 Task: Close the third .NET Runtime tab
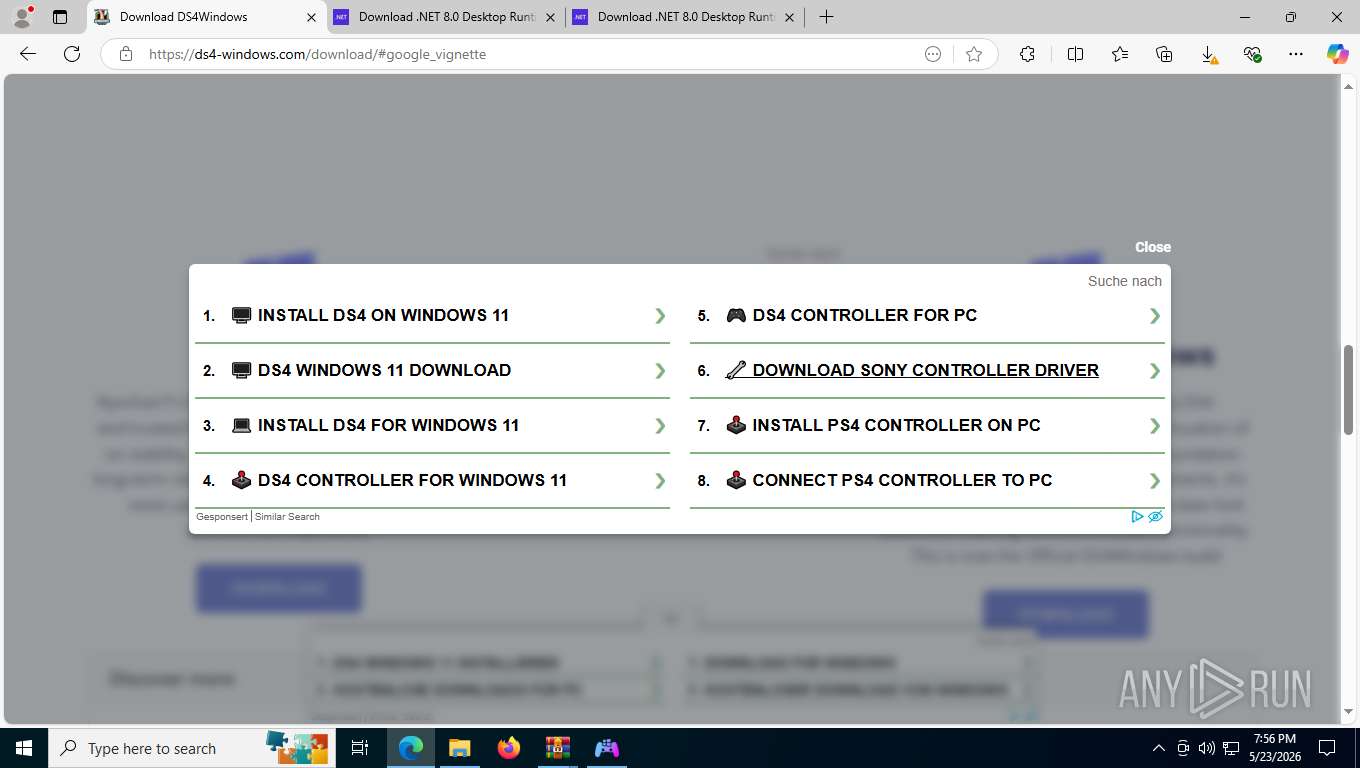click(789, 17)
